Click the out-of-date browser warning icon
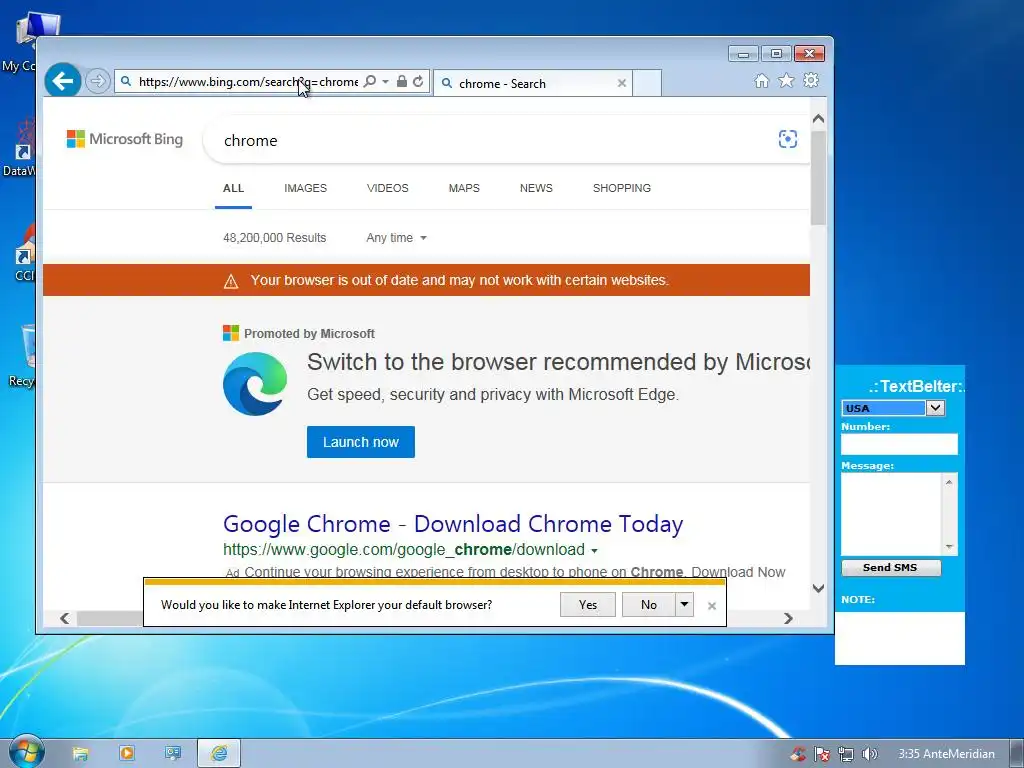1024x768 pixels. (x=231, y=281)
